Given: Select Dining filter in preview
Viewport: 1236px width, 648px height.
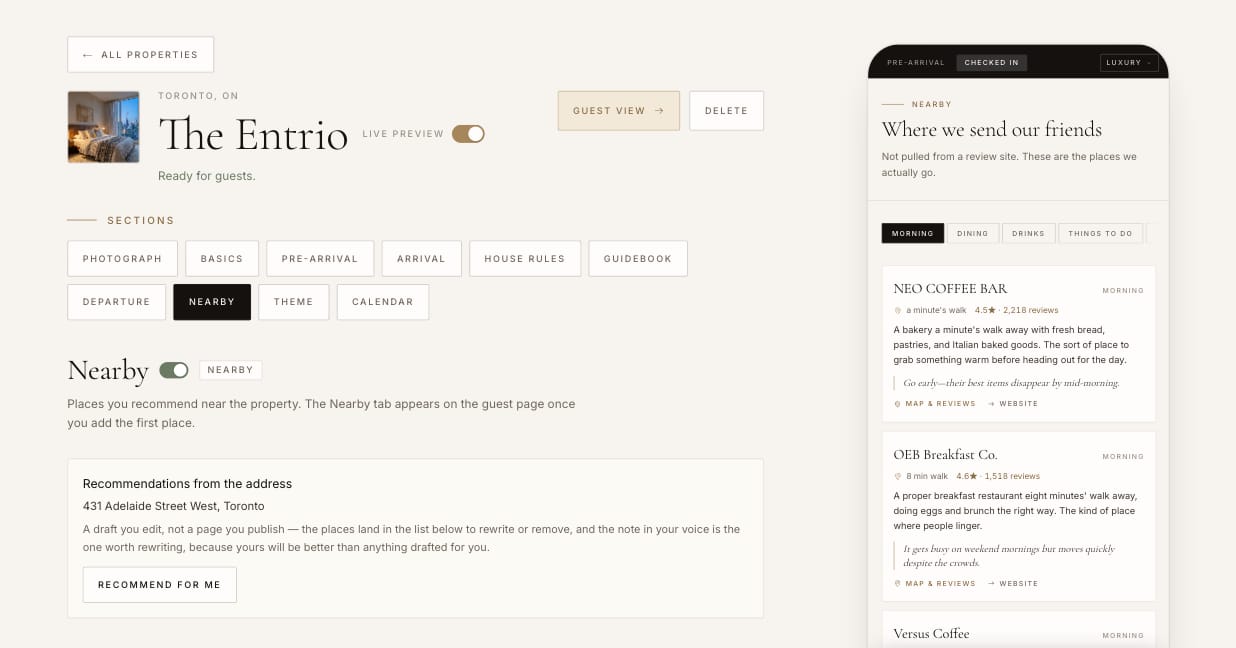Looking at the screenshot, I should (x=972, y=233).
